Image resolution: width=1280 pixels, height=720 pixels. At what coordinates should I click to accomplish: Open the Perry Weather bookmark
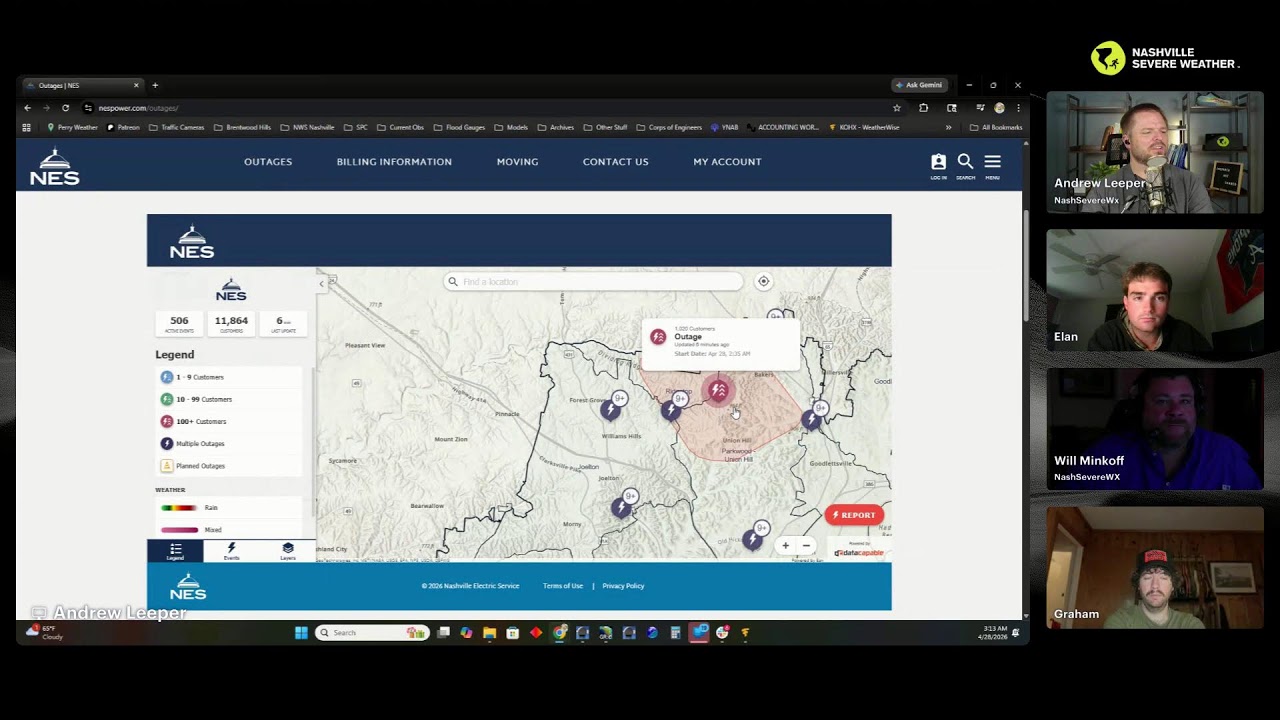point(72,127)
